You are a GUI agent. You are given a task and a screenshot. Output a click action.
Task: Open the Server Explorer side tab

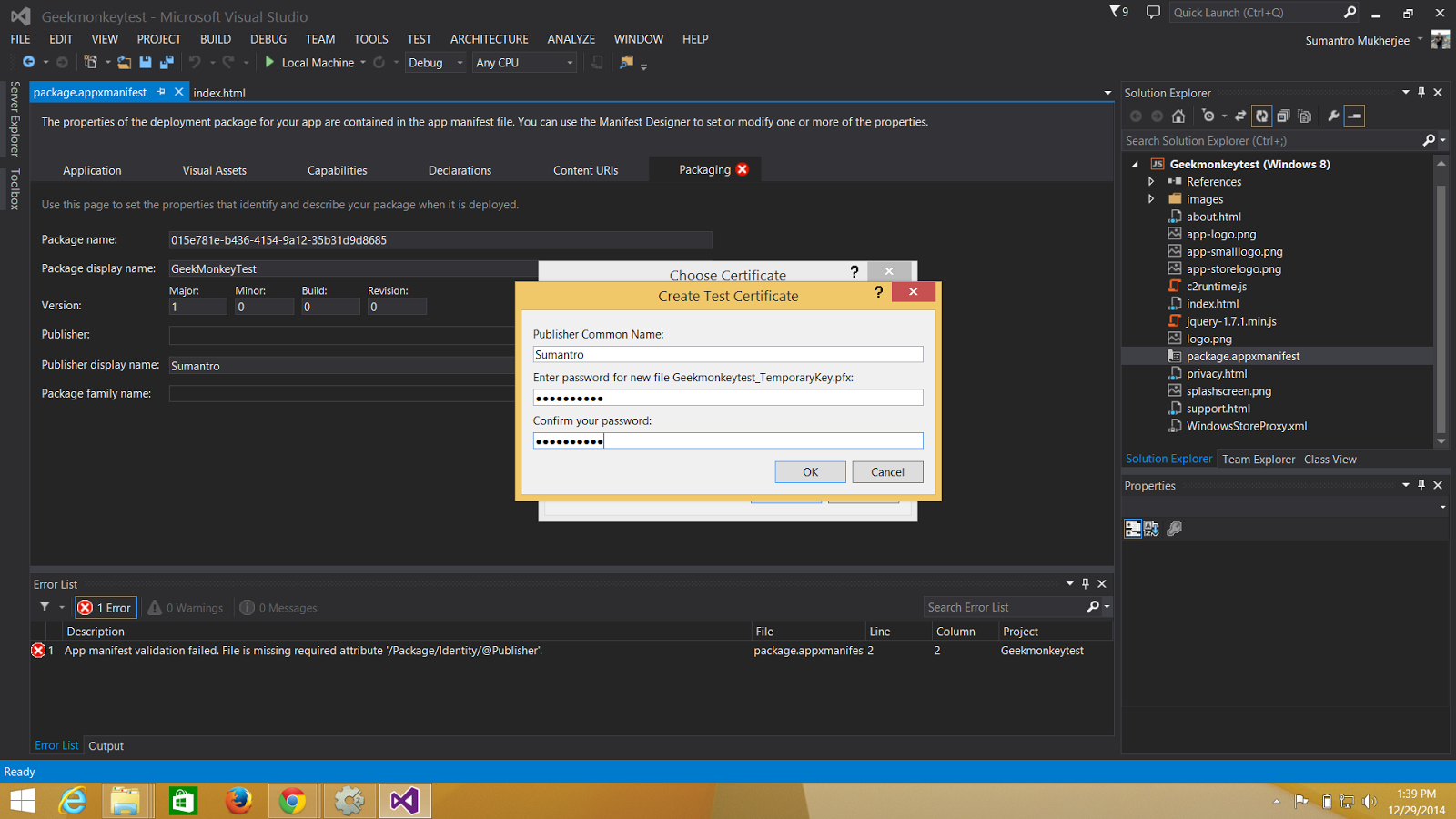(x=14, y=119)
